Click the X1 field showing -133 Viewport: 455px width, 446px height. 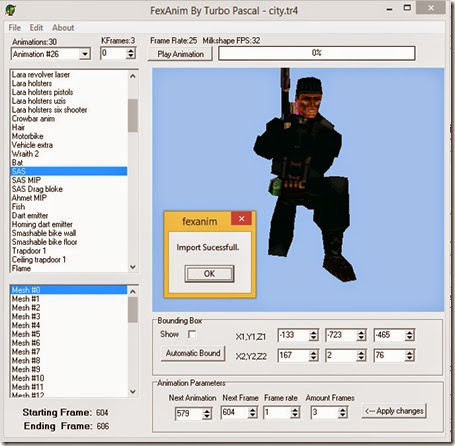tap(293, 335)
